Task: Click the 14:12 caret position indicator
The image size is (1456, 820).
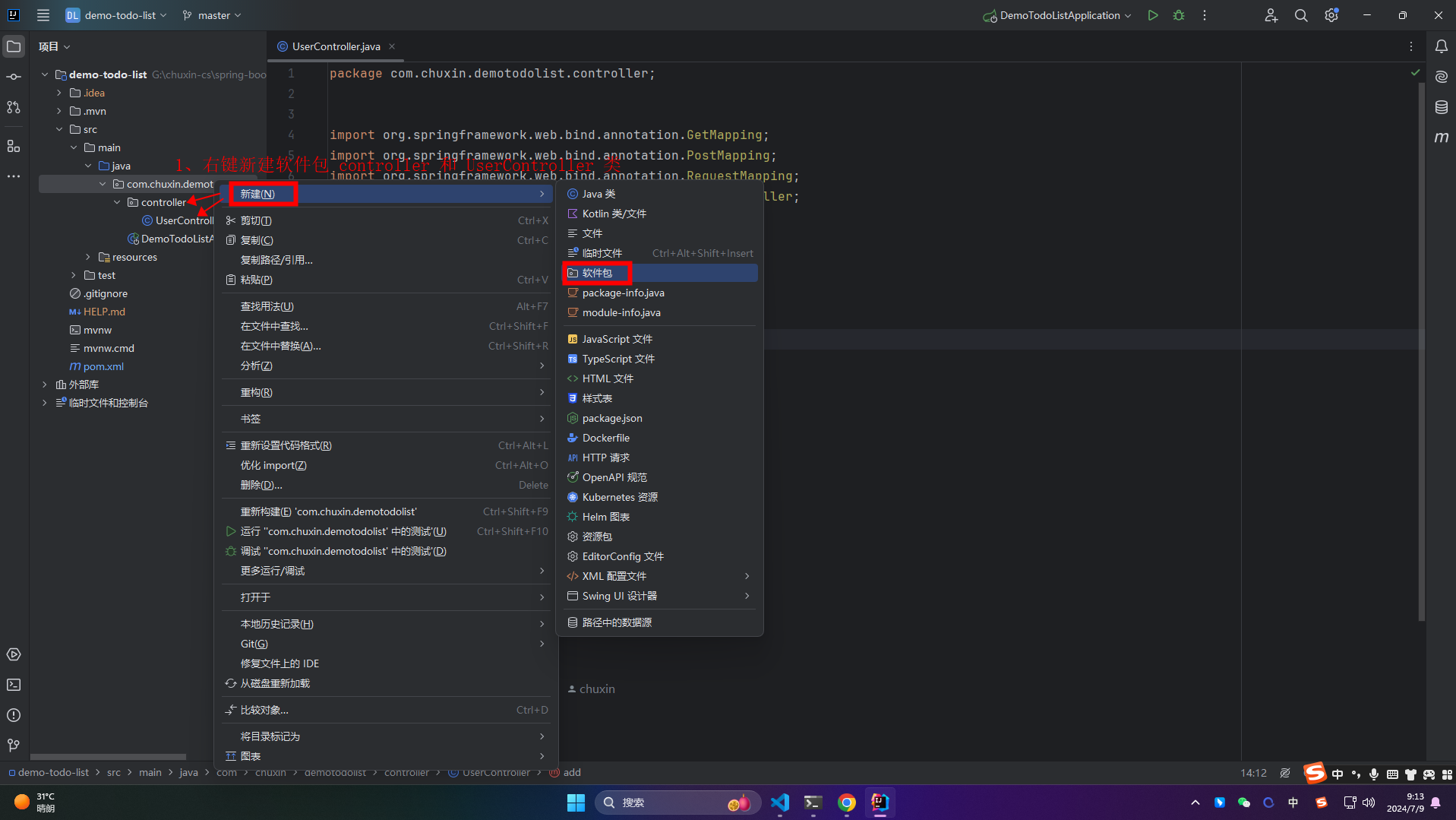Action: click(x=1253, y=773)
